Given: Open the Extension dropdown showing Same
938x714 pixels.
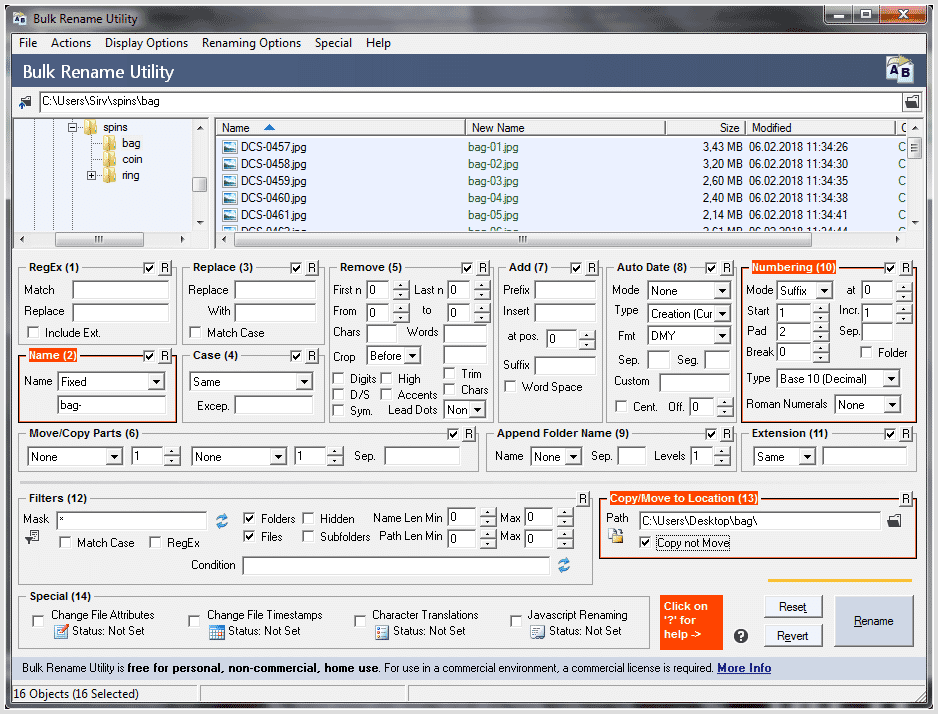Looking at the screenshot, I should (x=807, y=457).
